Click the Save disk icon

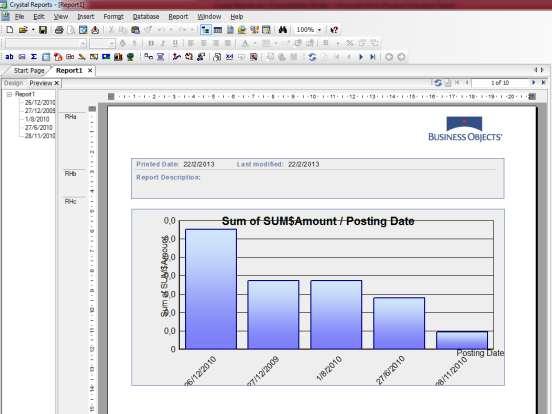(x=43, y=30)
